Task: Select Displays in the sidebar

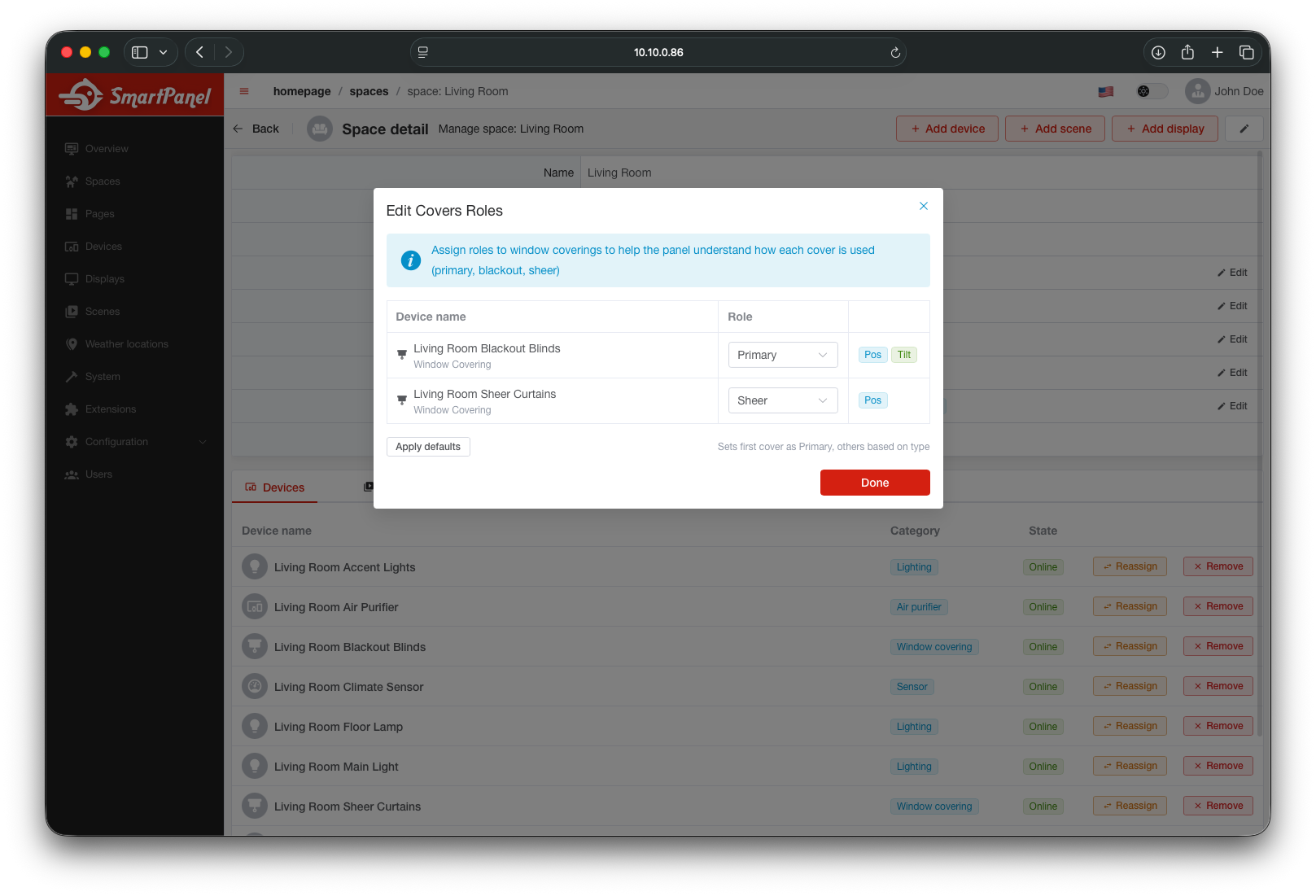Action: [x=105, y=278]
